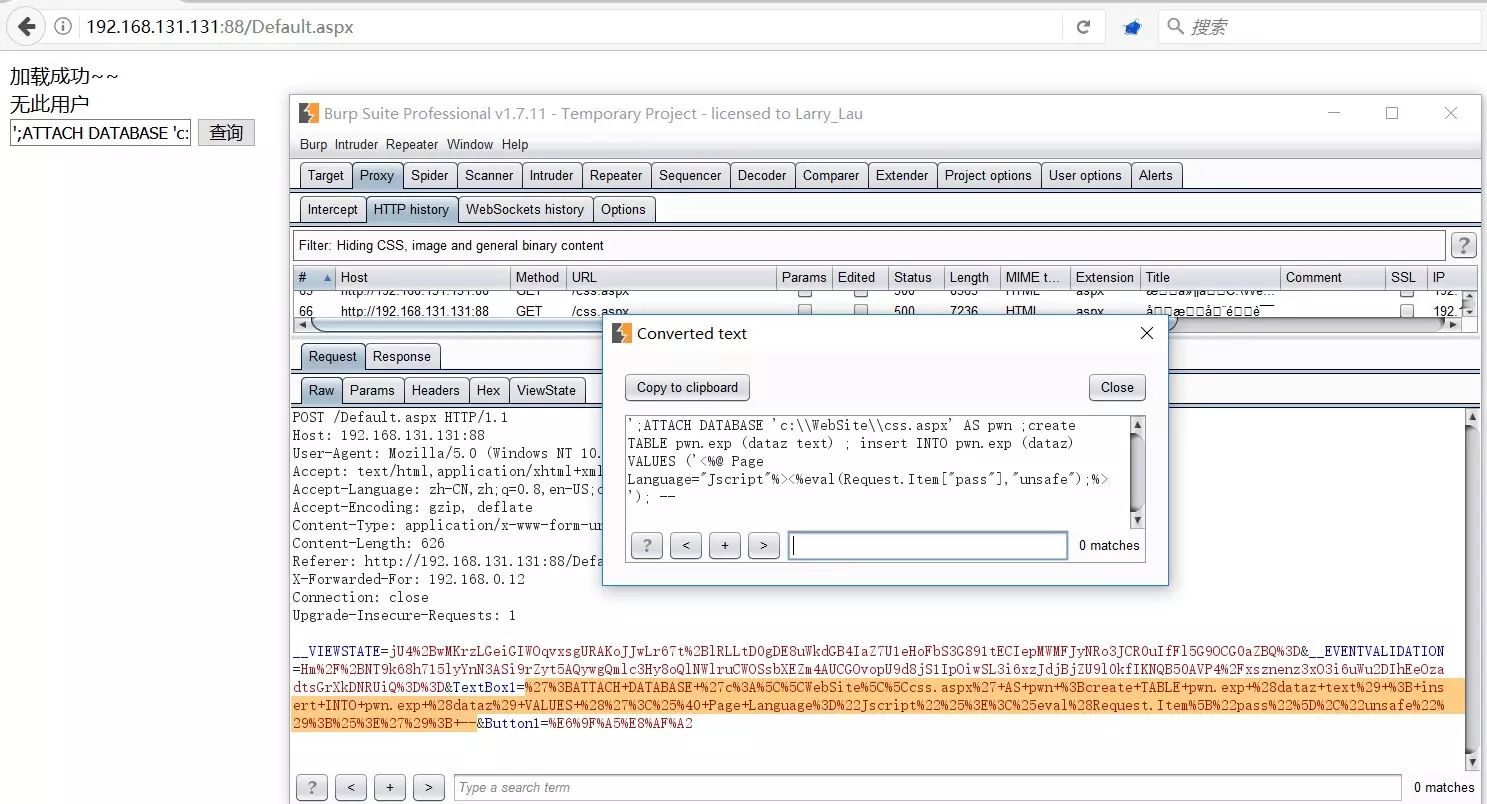Select the Intercept sub-tab

pyautogui.click(x=332, y=209)
